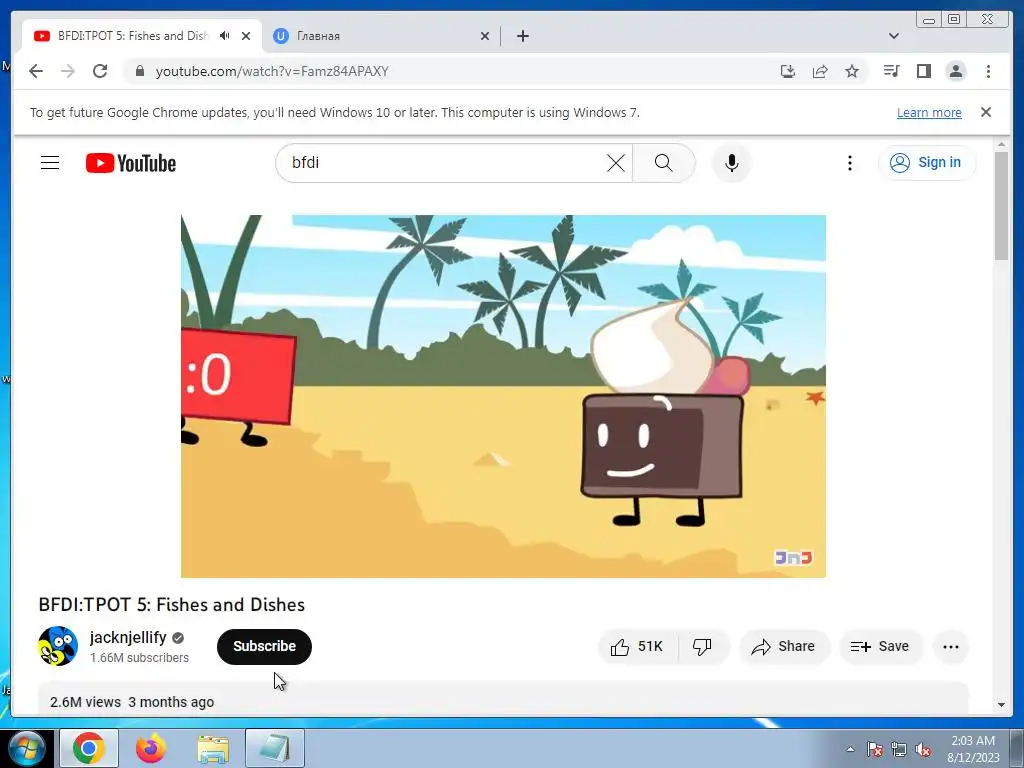Viewport: 1024px width, 768px height.
Task: Click the Action Center flag icon
Action: click(x=875, y=749)
